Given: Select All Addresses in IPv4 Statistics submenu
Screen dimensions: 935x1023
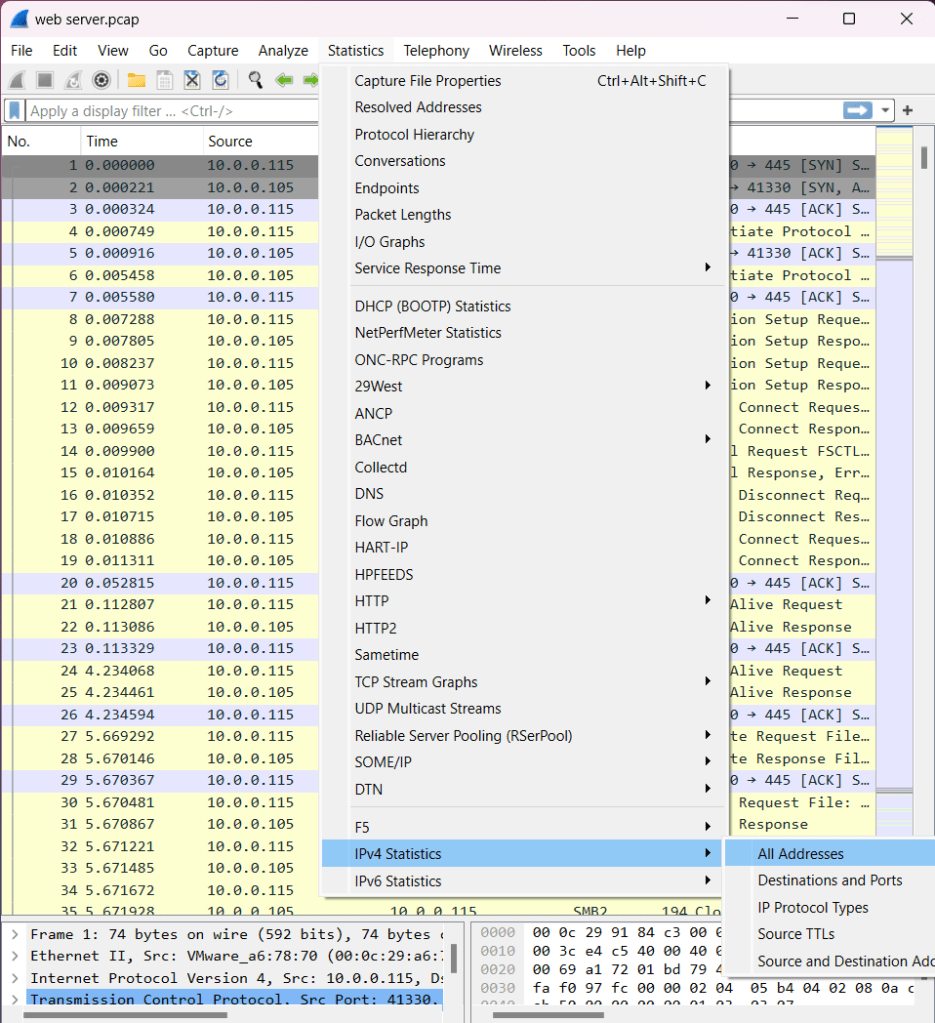Looking at the screenshot, I should (x=800, y=854).
